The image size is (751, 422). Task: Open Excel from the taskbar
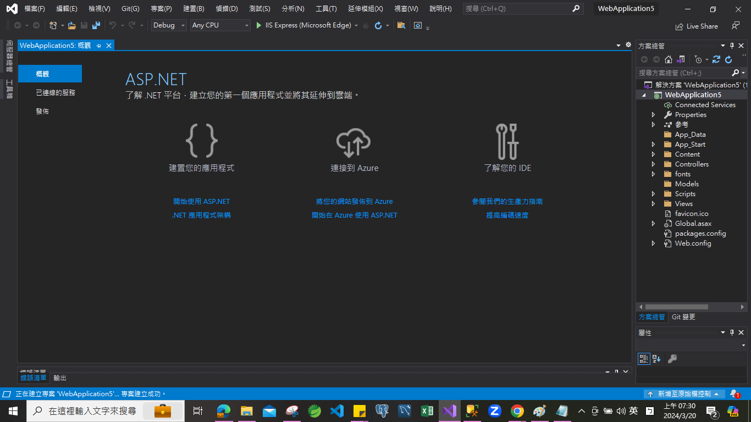point(427,411)
